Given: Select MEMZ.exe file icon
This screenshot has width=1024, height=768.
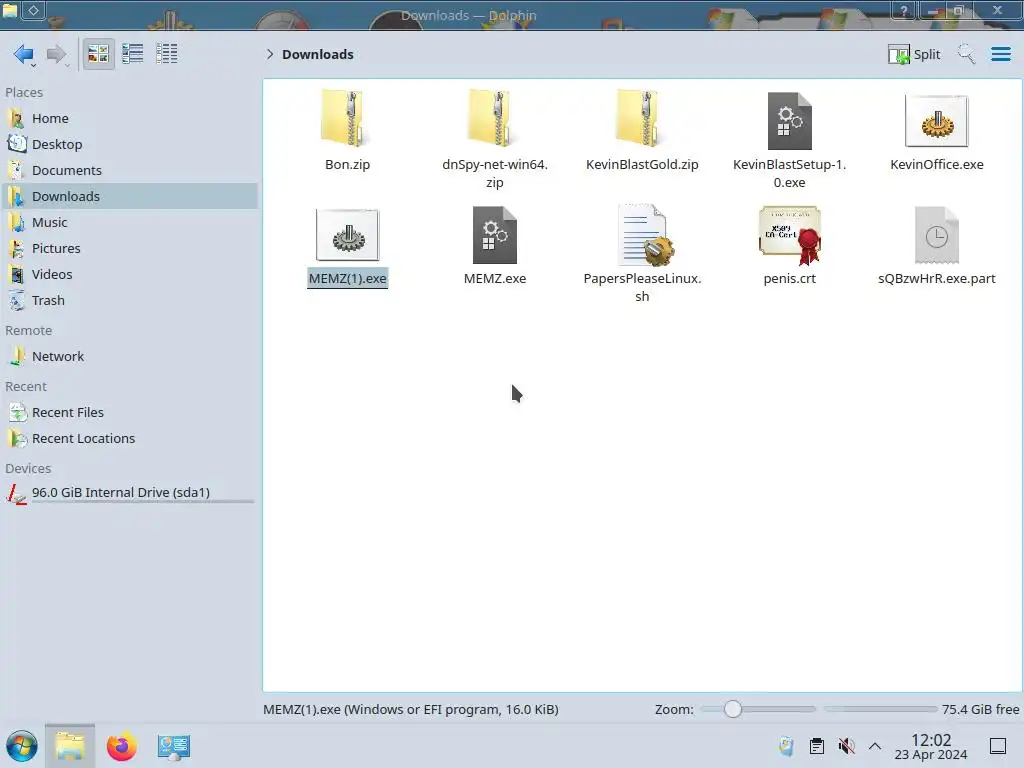Looking at the screenshot, I should tap(494, 235).
